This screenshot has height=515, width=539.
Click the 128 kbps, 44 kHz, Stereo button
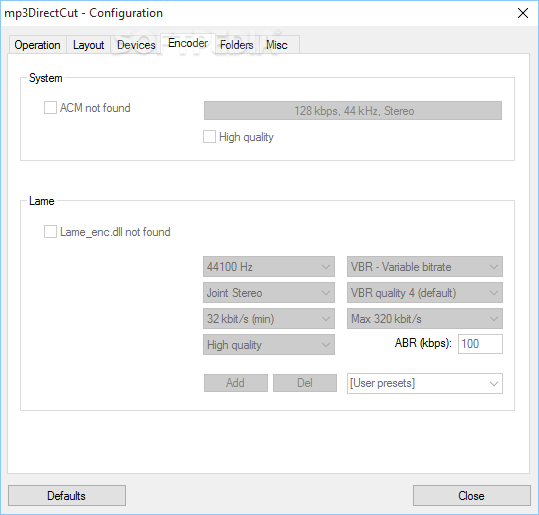click(x=353, y=111)
